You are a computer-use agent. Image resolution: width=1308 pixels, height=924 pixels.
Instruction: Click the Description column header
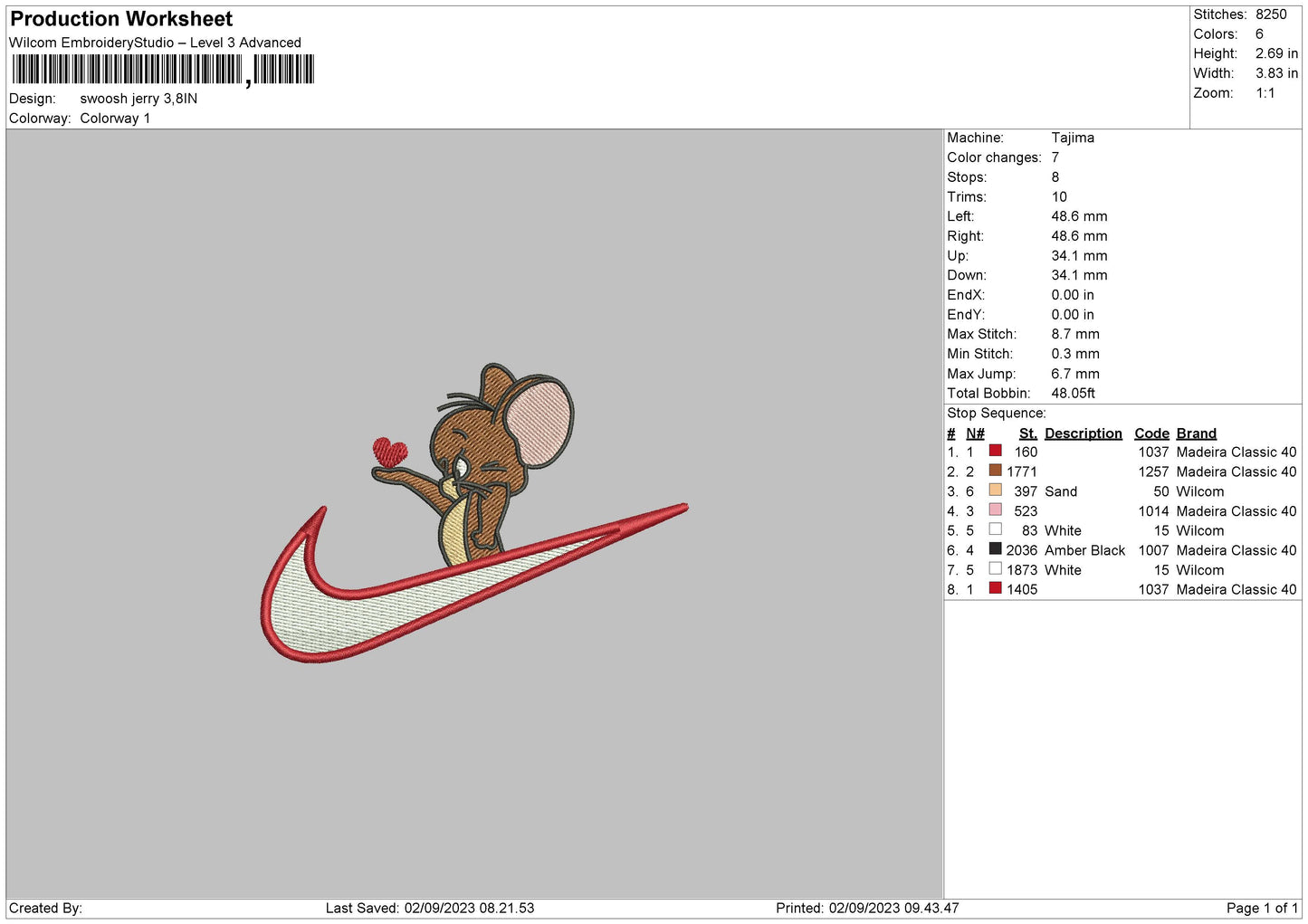coord(1083,433)
